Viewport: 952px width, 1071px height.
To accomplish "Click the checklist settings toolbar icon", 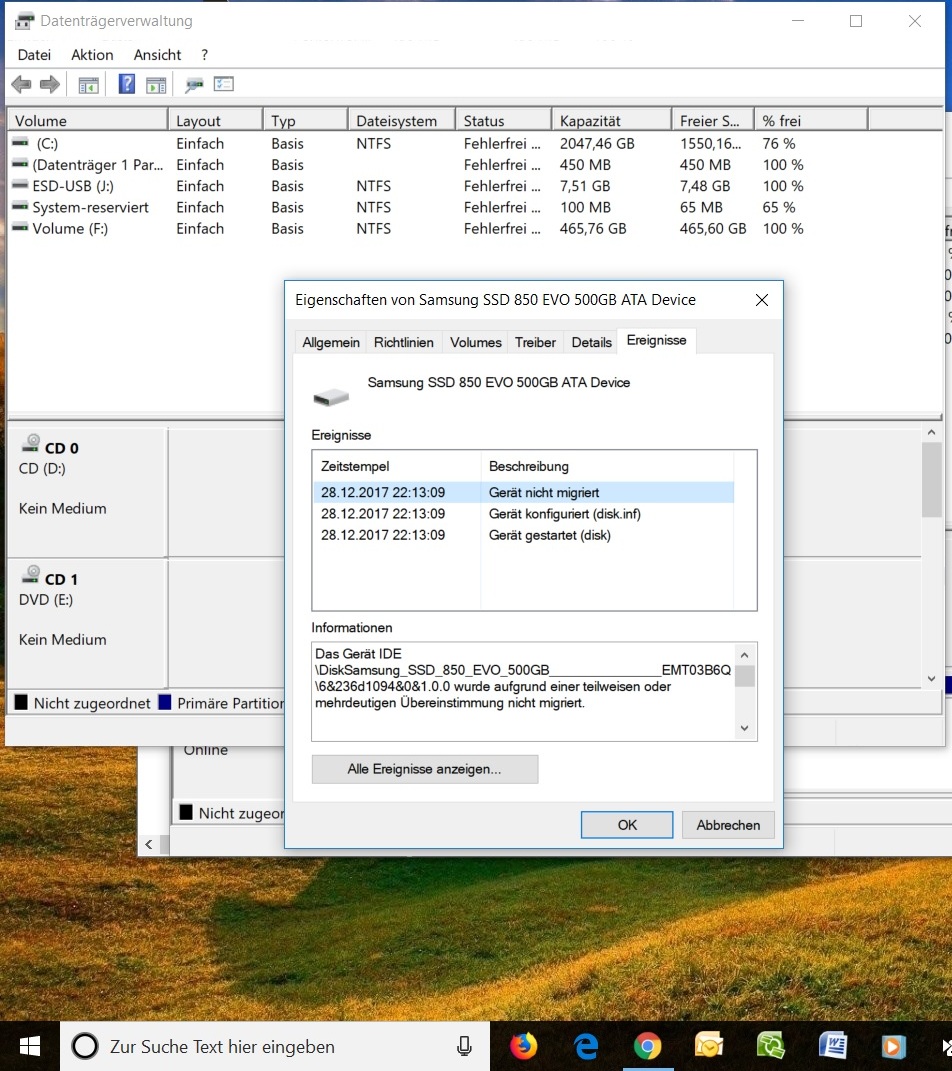I will (223, 84).
